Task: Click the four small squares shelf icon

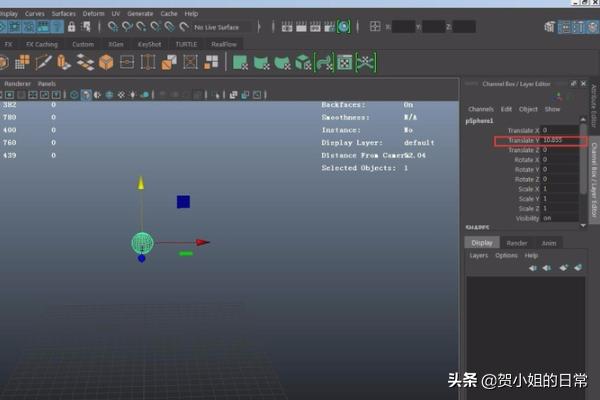Action: (x=211, y=62)
